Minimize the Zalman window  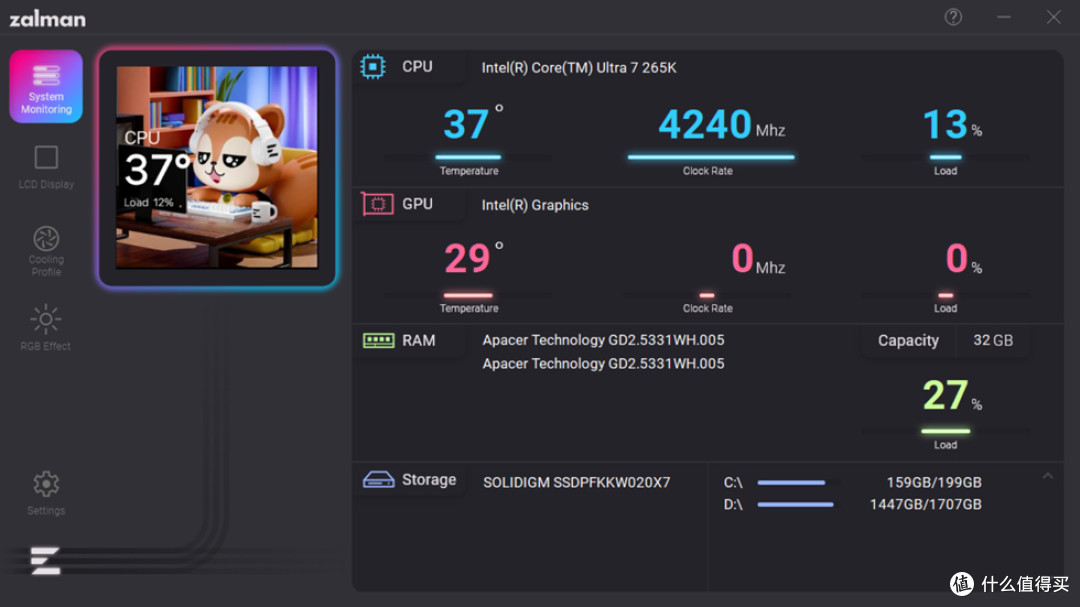coord(1004,17)
